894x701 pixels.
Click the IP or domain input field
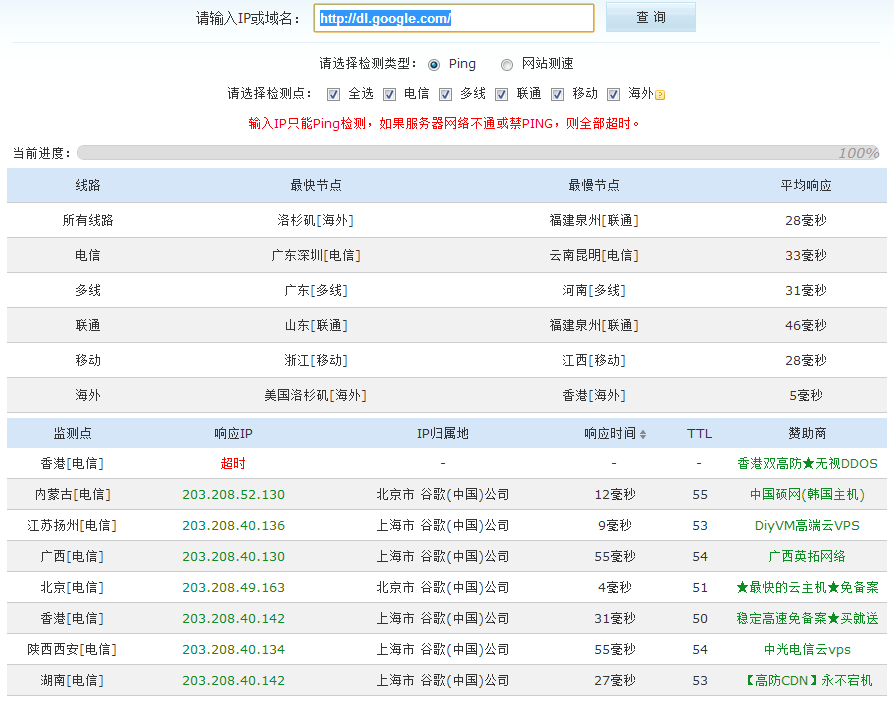453,18
